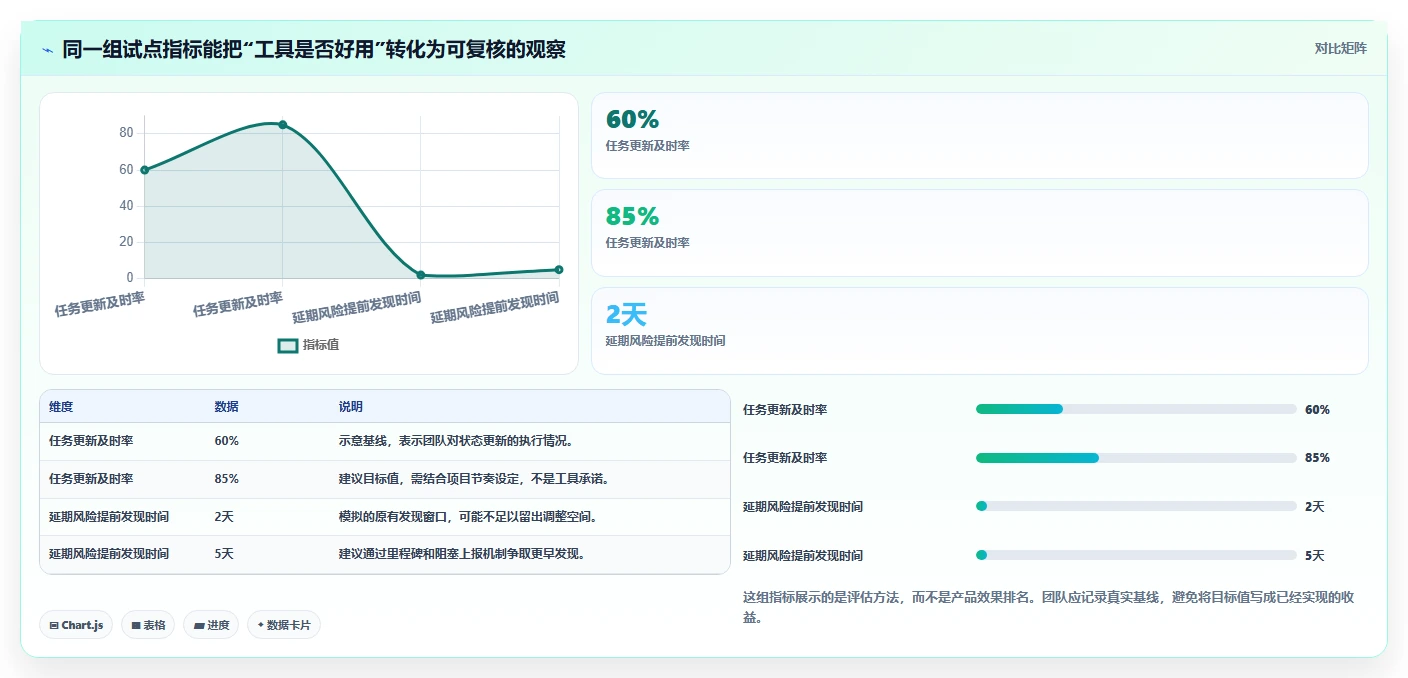Click the last chart data point at 5

tap(559, 270)
